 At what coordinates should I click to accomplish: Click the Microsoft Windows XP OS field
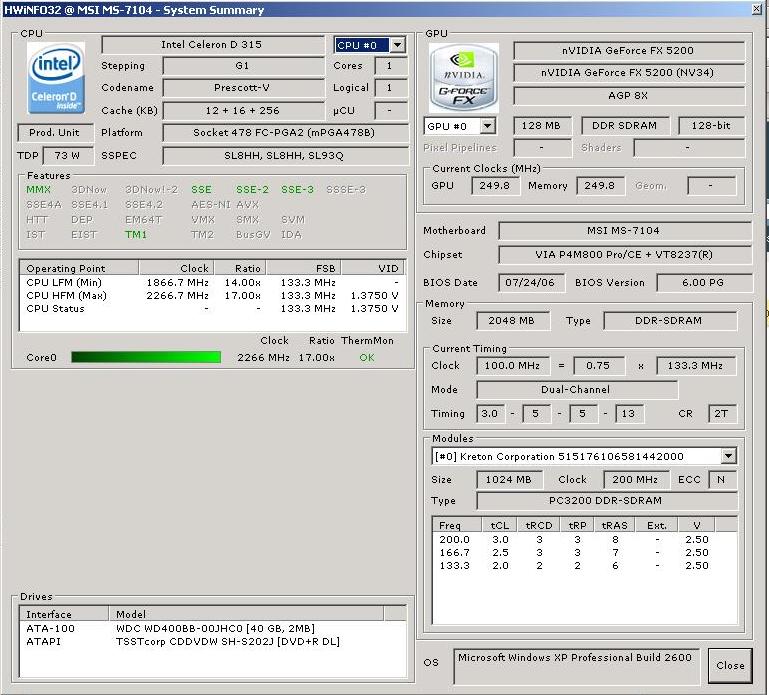[x=576, y=664]
